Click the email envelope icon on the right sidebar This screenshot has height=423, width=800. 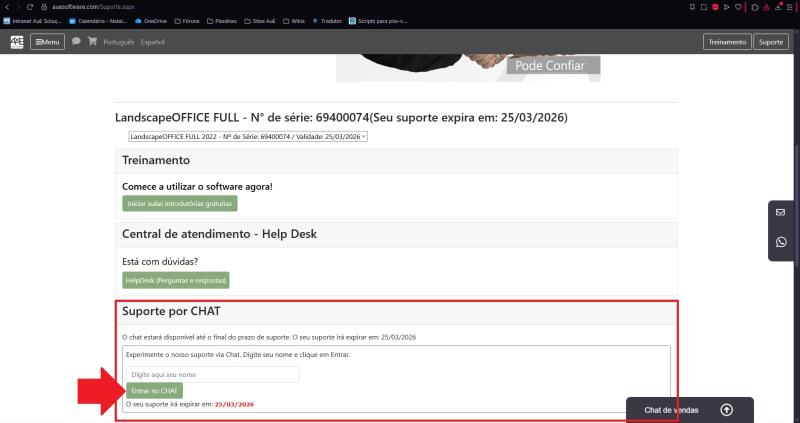(781, 212)
